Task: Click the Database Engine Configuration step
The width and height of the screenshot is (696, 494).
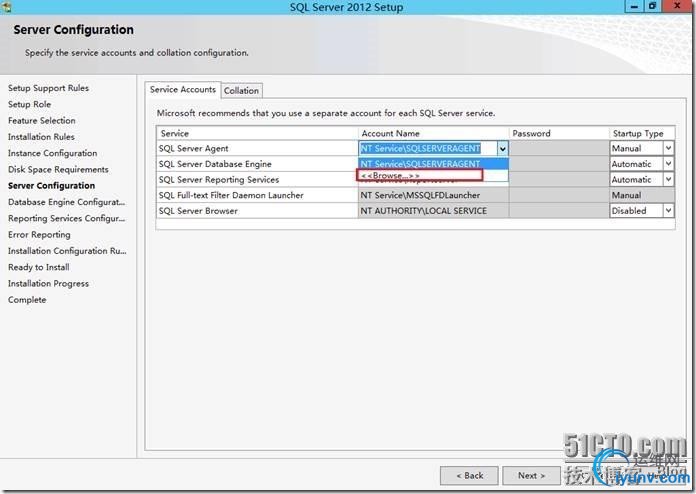Action: click(x=67, y=202)
